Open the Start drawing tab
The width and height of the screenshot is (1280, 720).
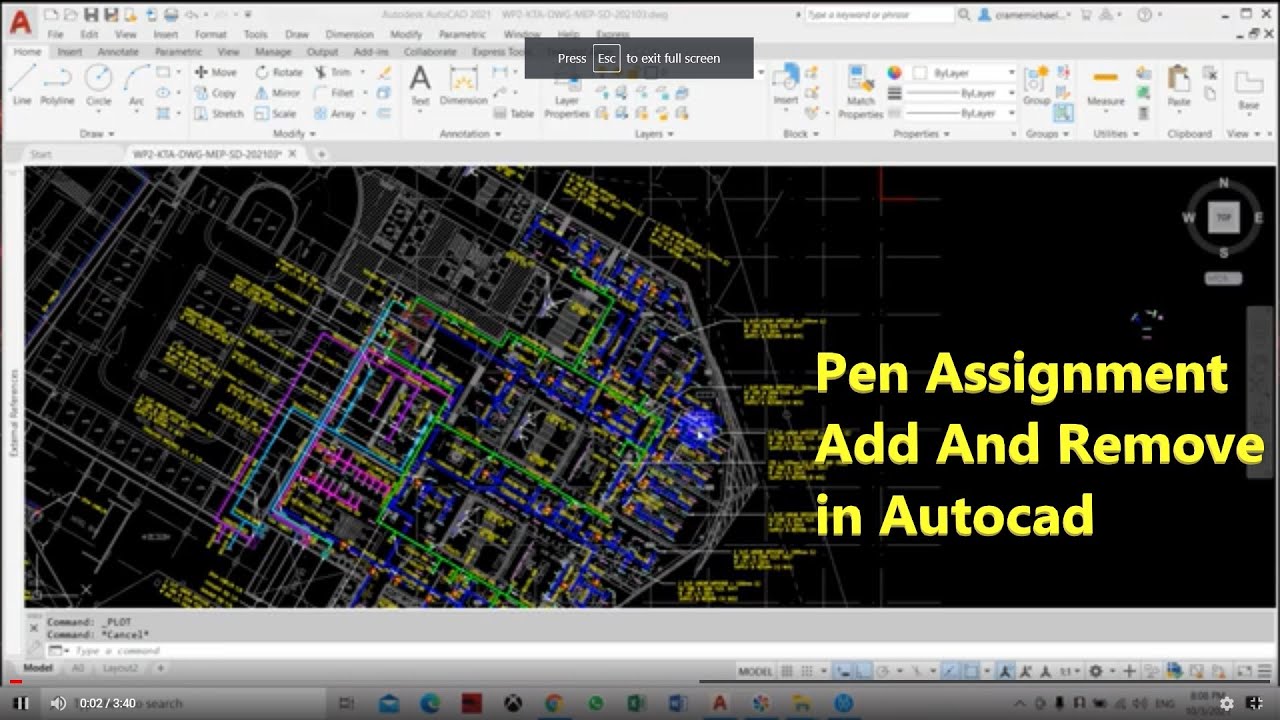[x=41, y=154]
